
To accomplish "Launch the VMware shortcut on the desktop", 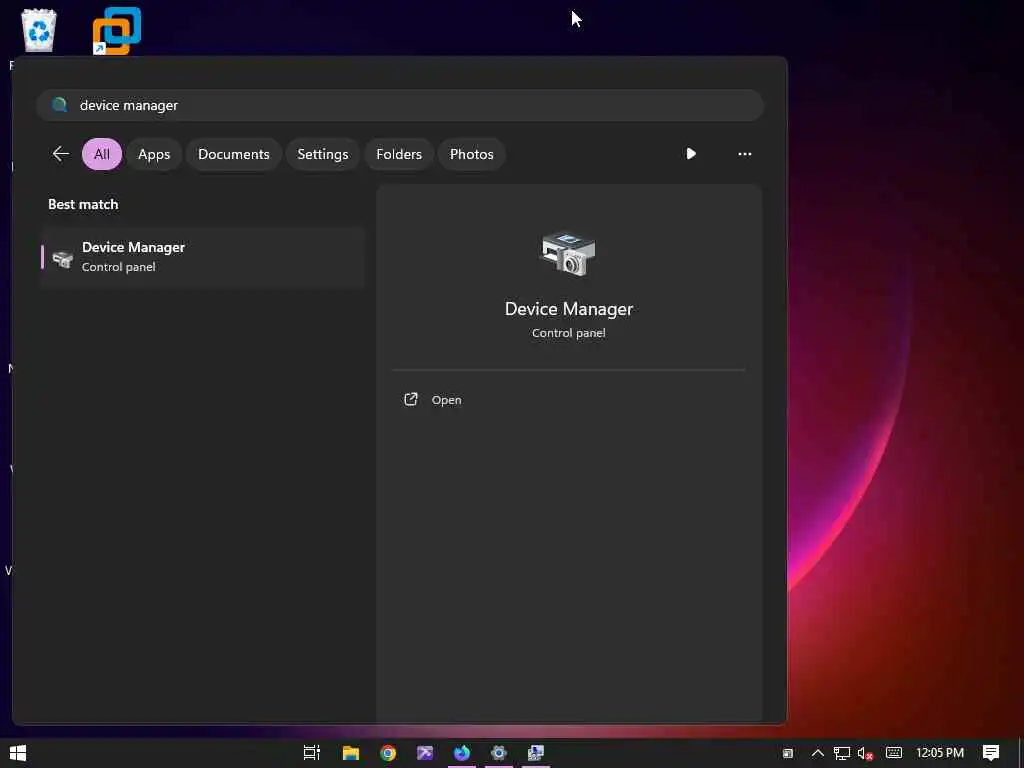I will click(116, 31).
